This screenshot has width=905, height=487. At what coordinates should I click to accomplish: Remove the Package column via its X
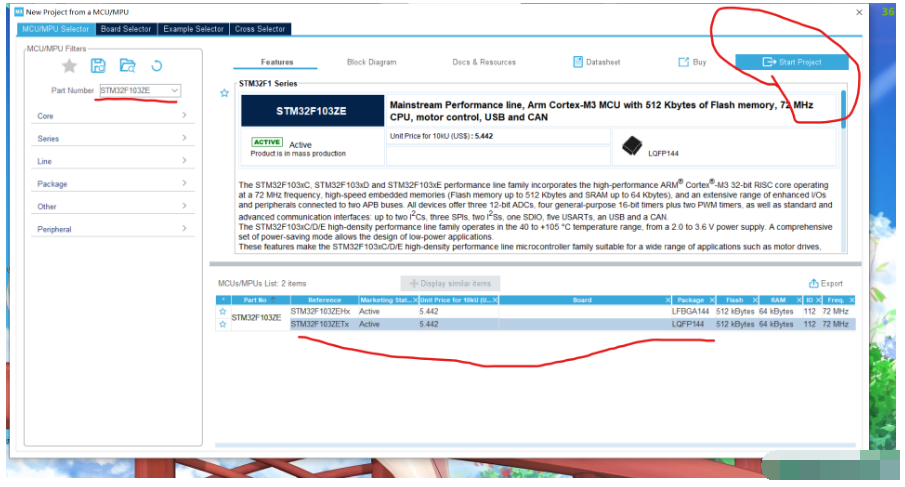pyautogui.click(x=712, y=300)
